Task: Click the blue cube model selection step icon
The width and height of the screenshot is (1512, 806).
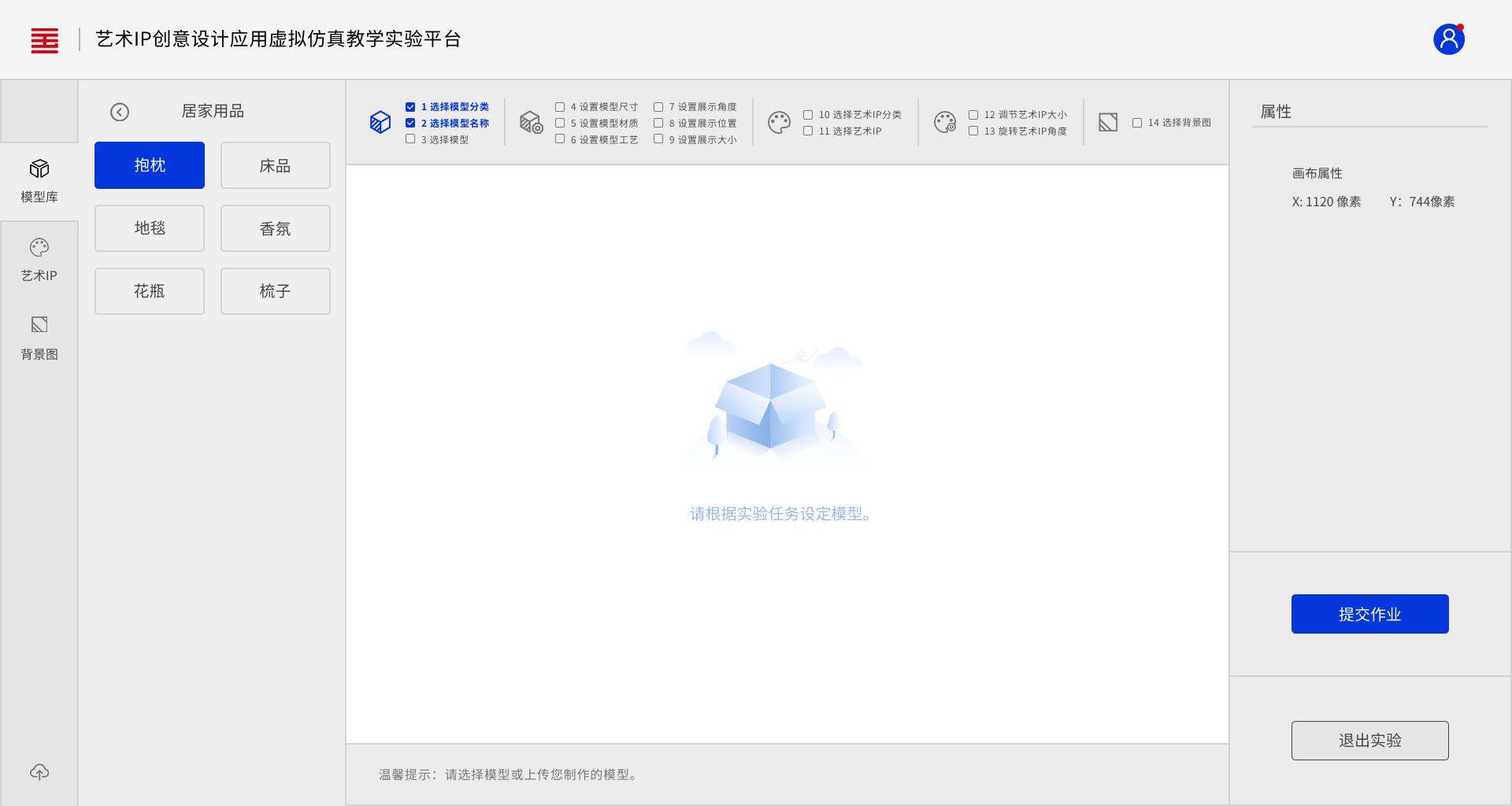Action: tap(380, 122)
